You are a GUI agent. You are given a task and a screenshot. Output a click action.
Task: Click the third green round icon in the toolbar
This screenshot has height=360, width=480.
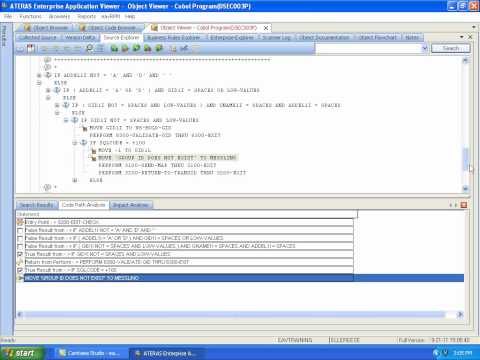(x=136, y=48)
